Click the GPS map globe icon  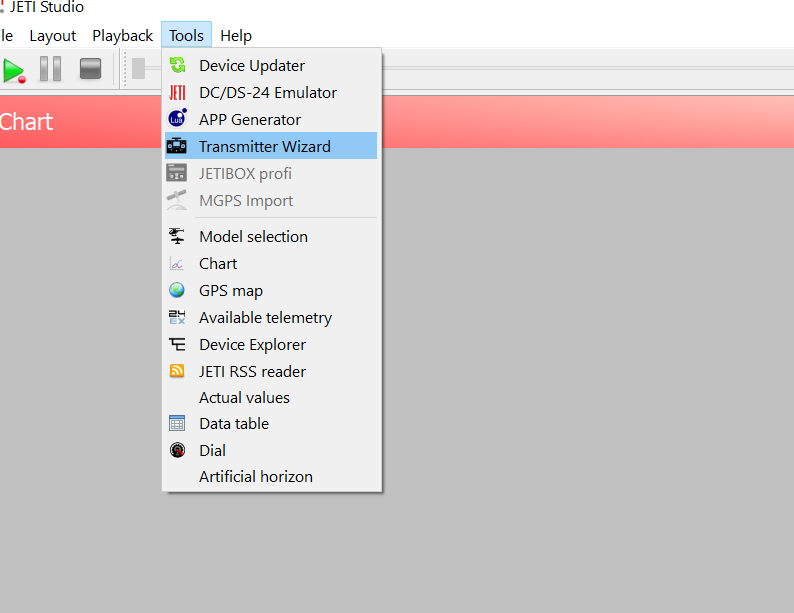(177, 290)
